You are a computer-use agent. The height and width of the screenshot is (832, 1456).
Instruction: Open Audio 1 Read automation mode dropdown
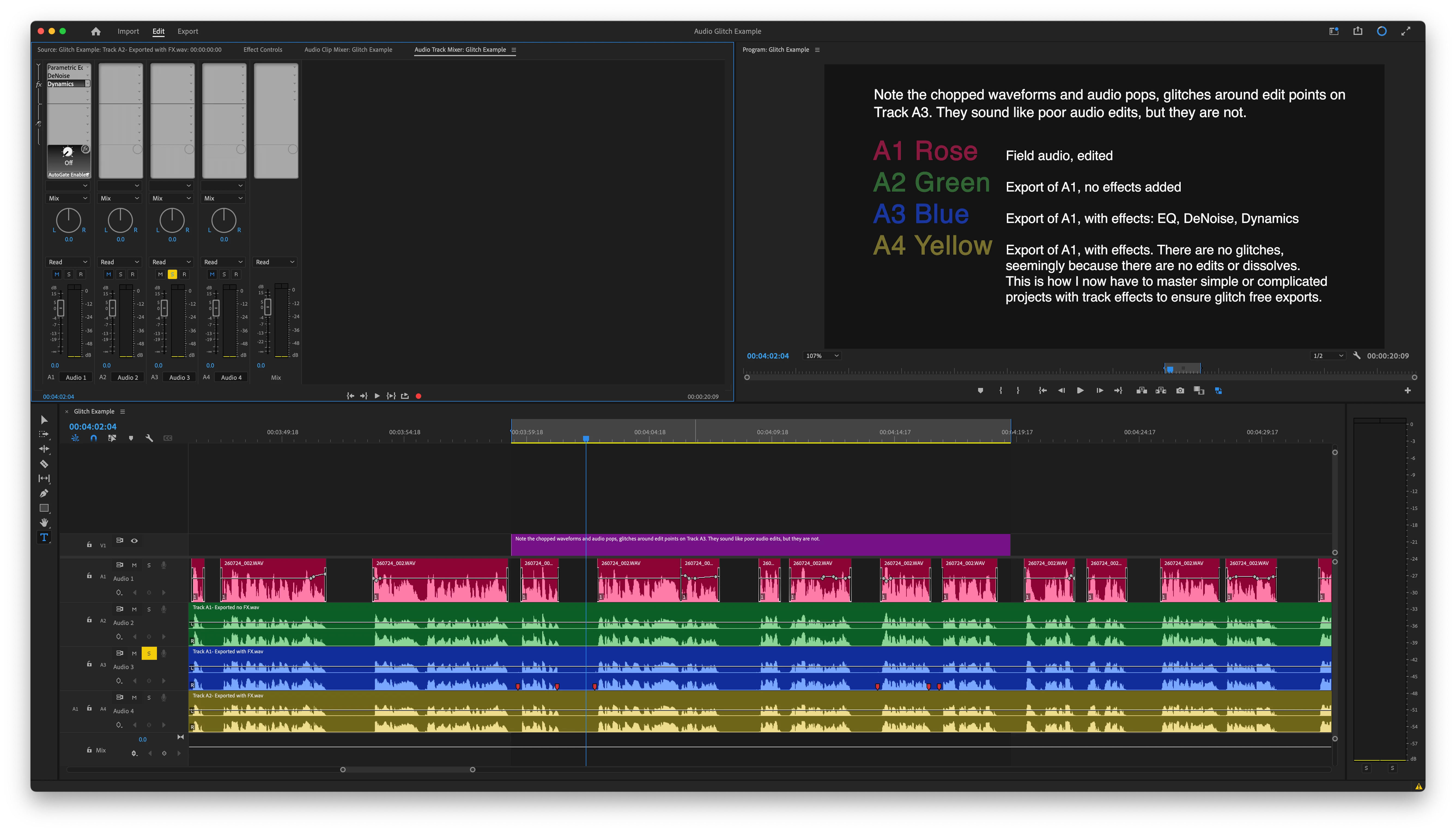coord(67,262)
